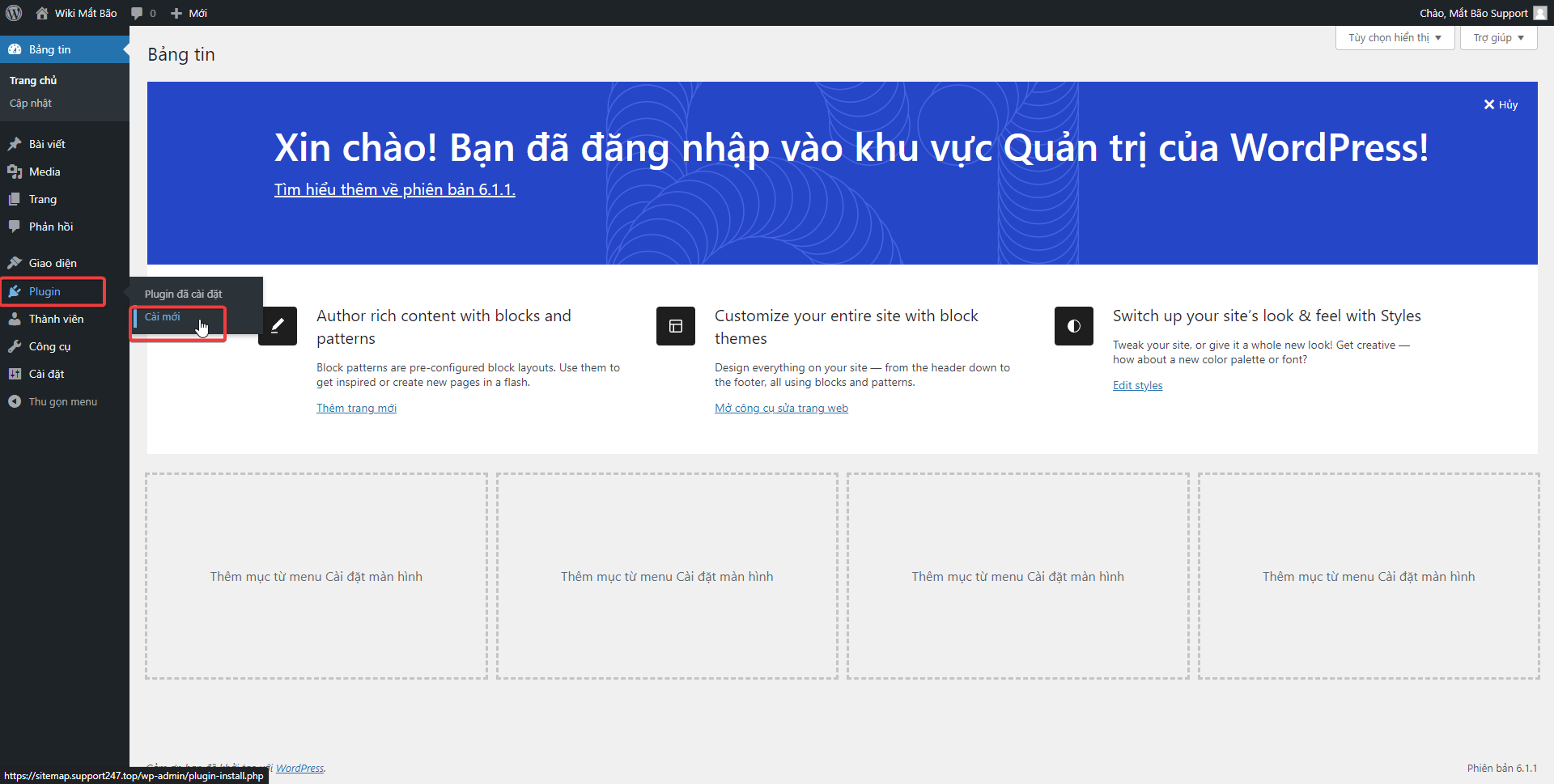The image size is (1554, 784).
Task: Click the Bảng tin dashboard icon
Action: click(15, 49)
